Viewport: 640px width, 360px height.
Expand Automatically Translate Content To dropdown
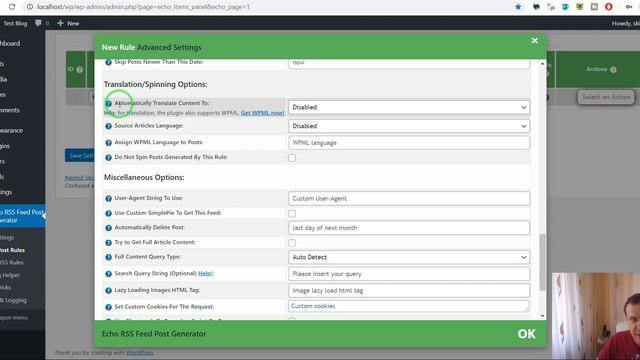coord(409,107)
